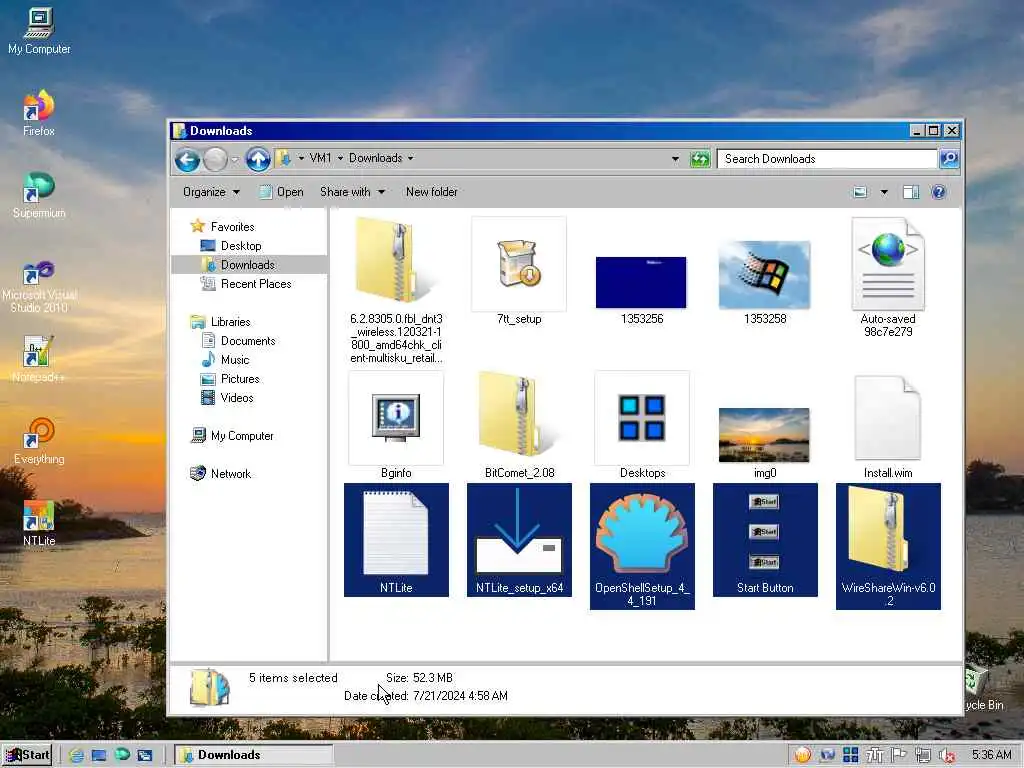Open Recent Places in navigation pane
This screenshot has width=1024, height=768.
246,283
